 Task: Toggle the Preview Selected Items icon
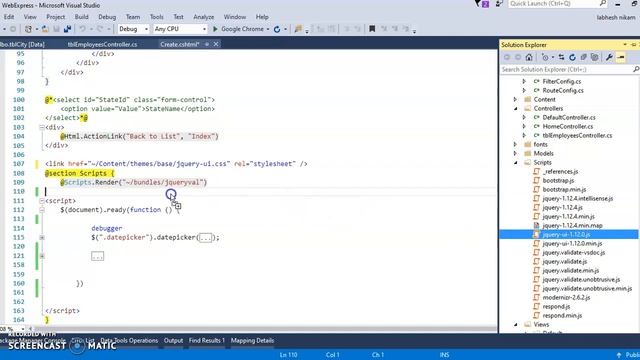coord(621,57)
